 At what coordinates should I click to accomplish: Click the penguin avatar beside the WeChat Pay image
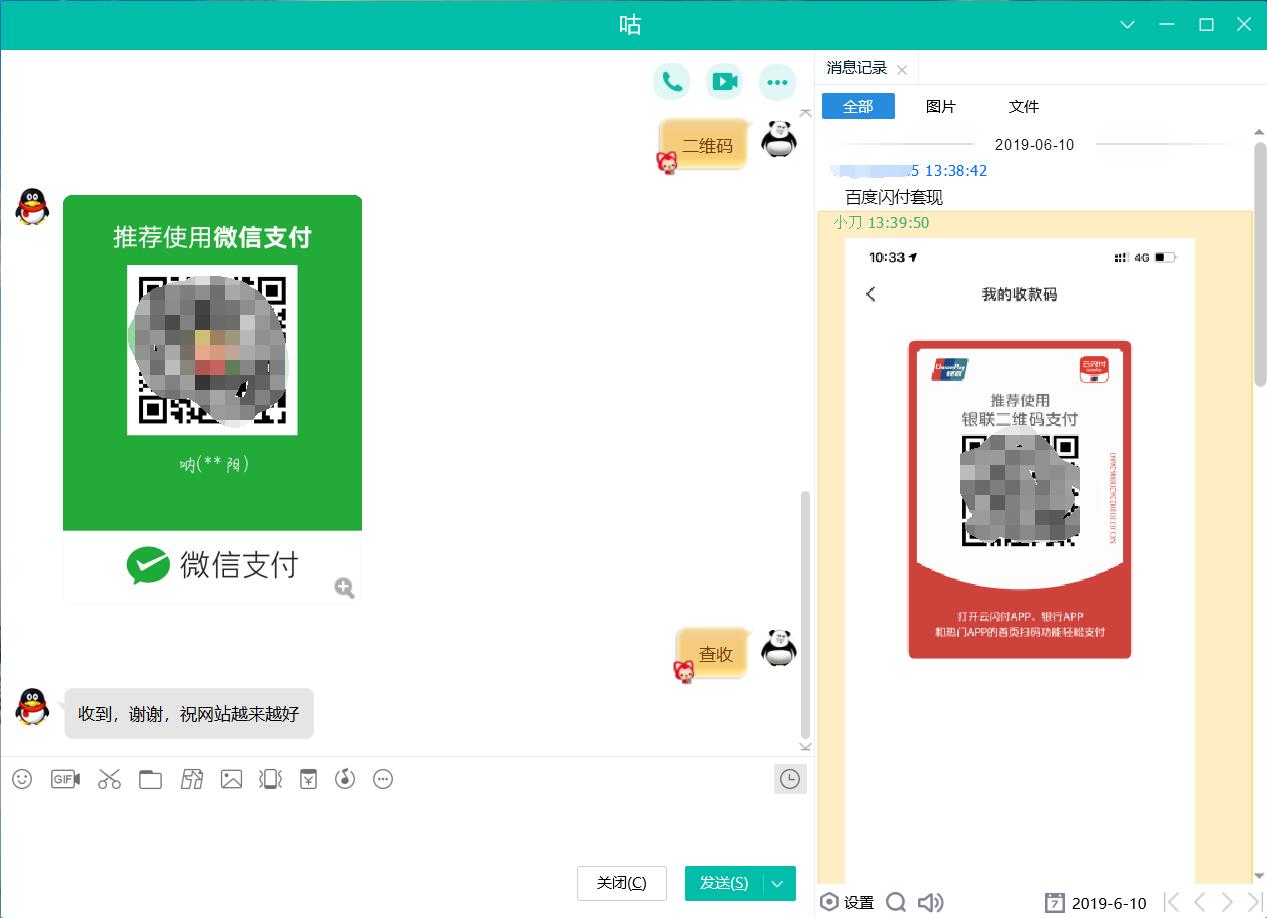pos(32,207)
